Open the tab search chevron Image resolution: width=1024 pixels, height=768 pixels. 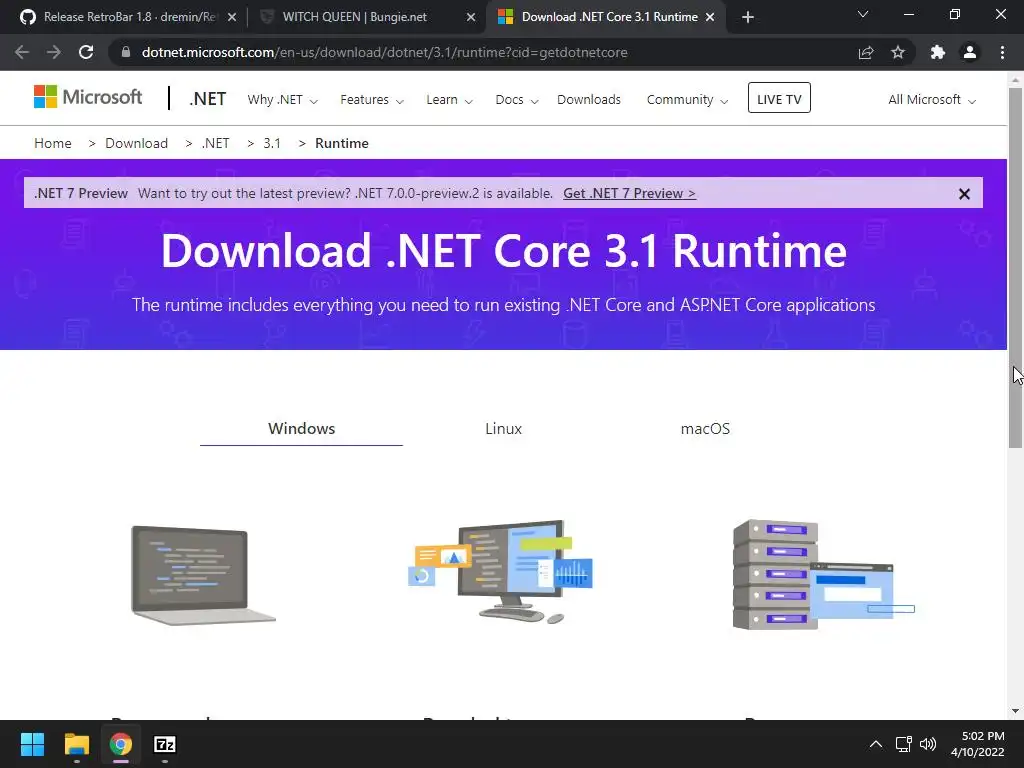point(863,14)
